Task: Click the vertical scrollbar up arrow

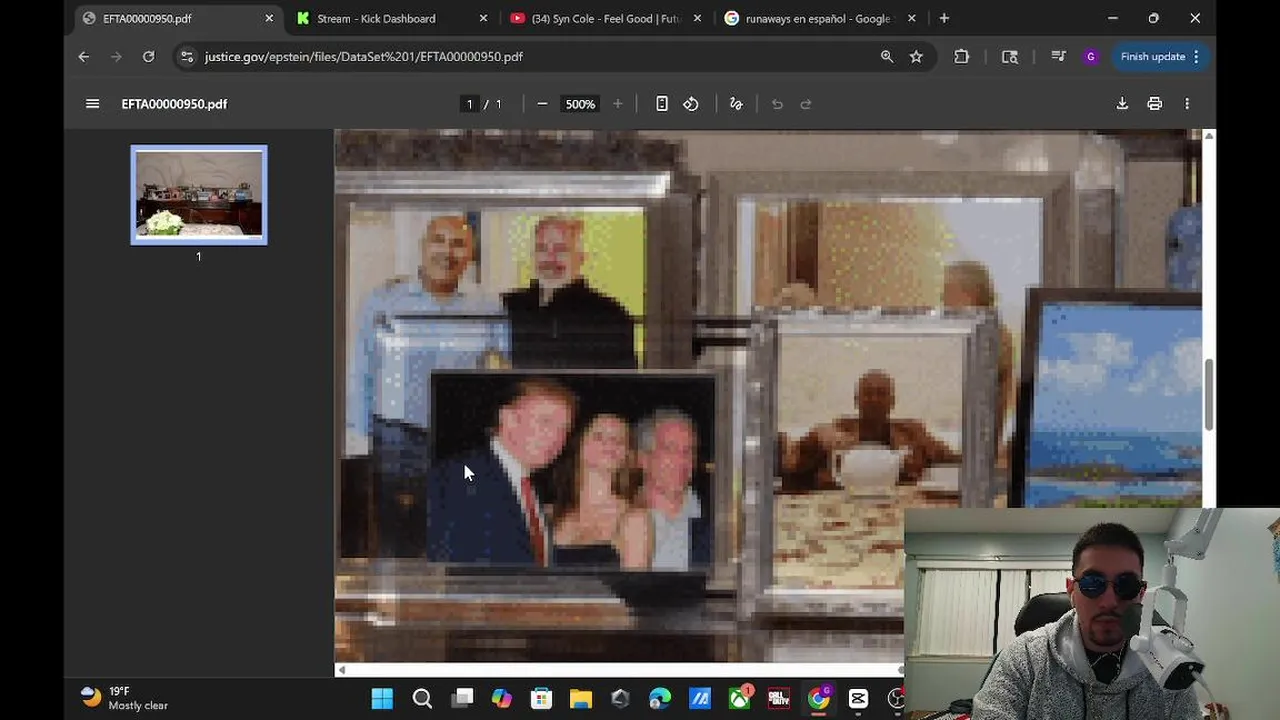Action: [1209, 135]
